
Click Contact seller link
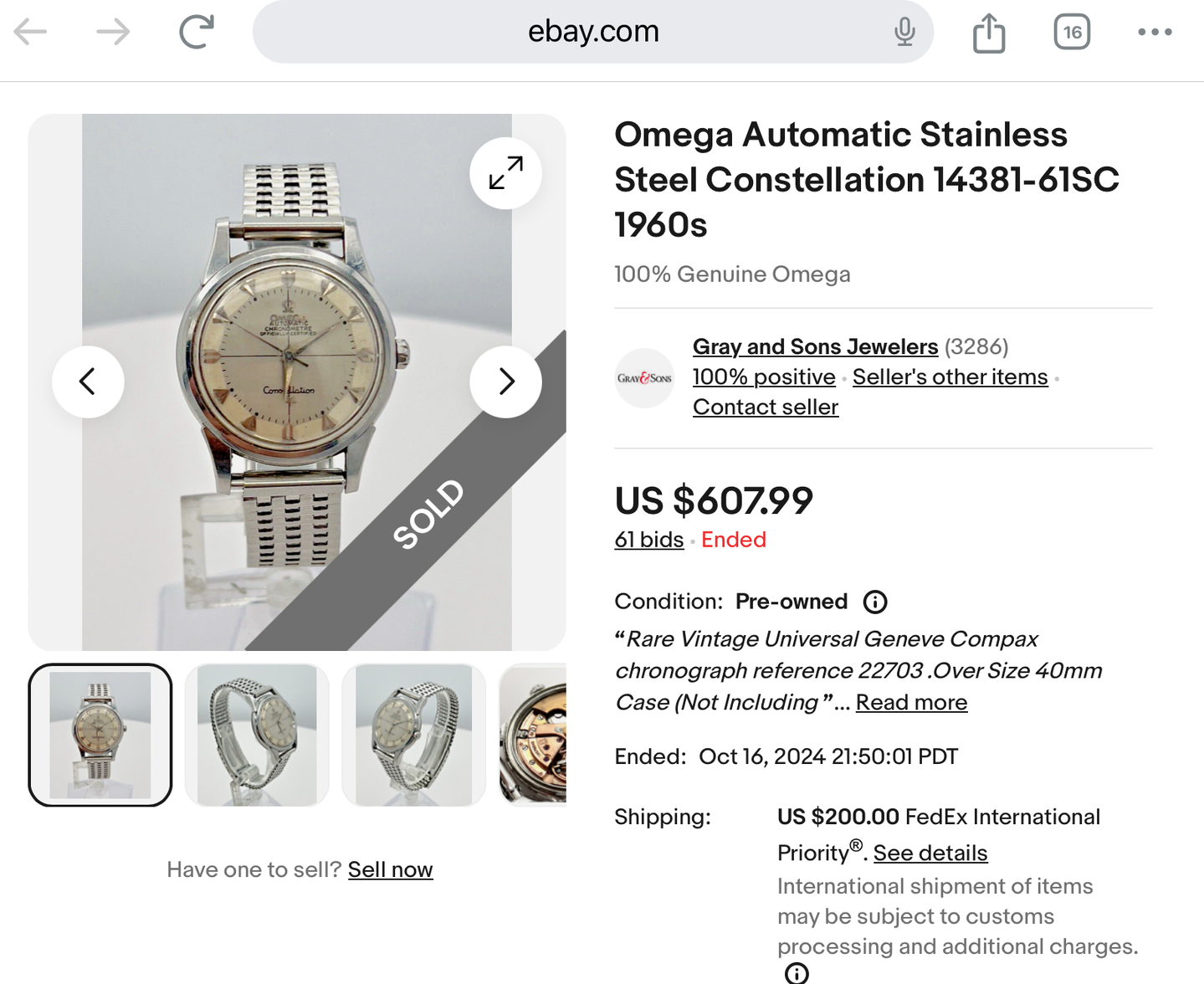click(x=766, y=407)
